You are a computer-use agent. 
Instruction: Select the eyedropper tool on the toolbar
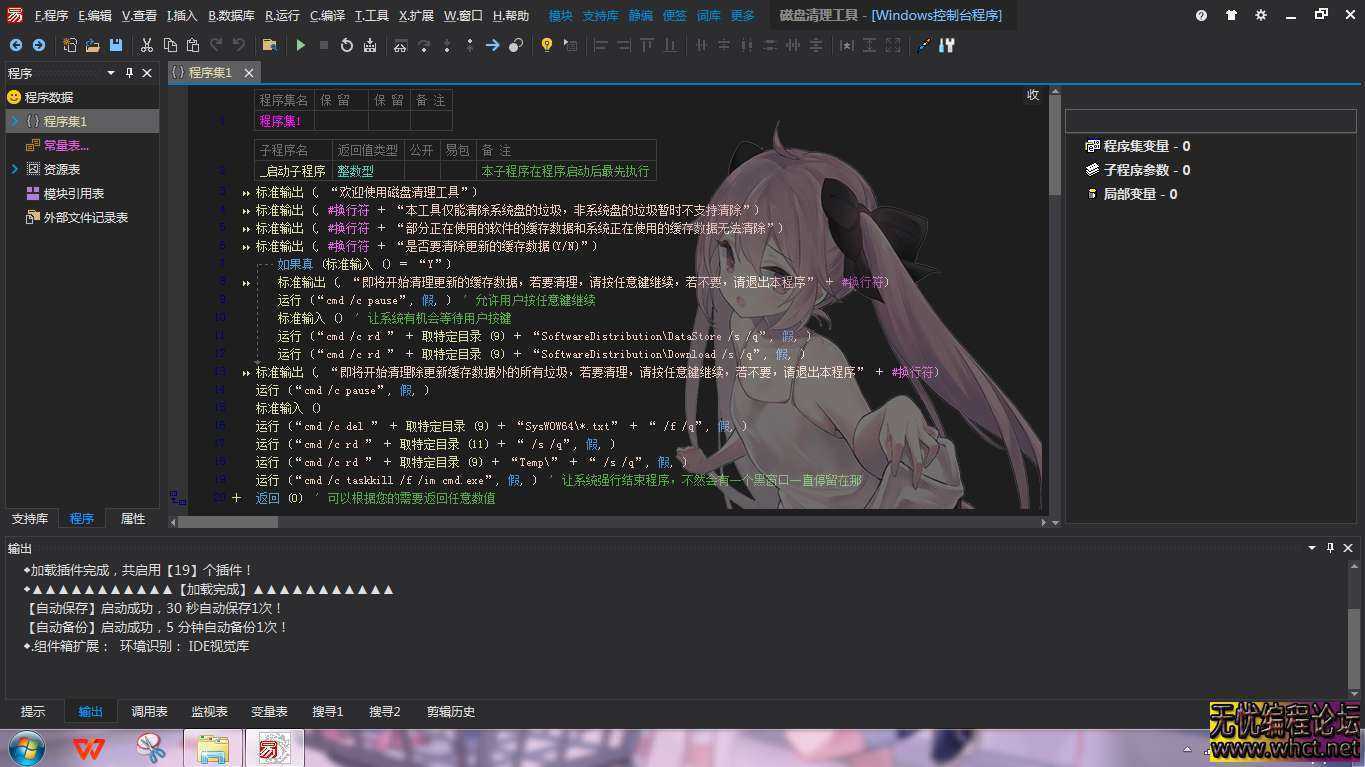[x=923, y=45]
